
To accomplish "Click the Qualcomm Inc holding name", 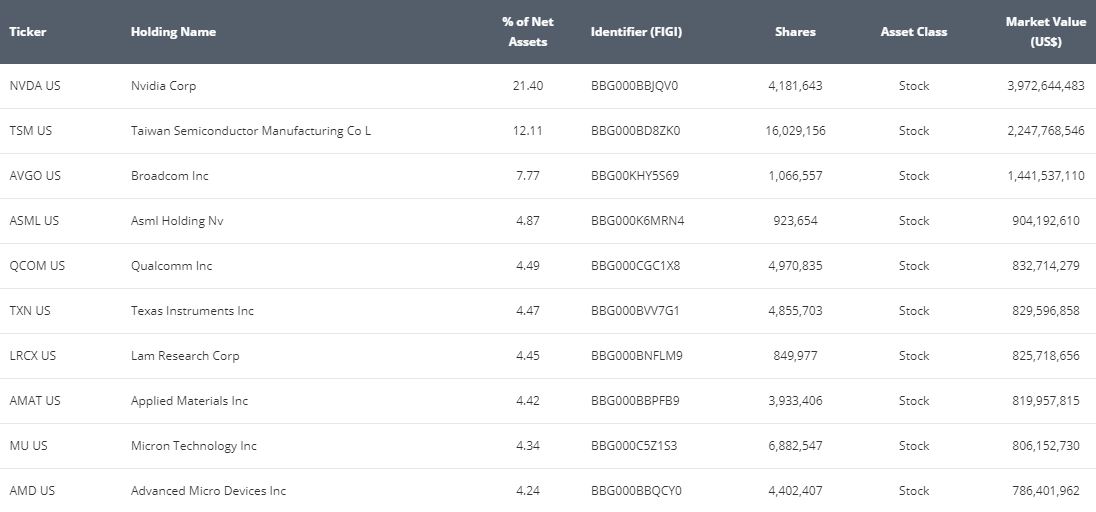I will 171,266.
